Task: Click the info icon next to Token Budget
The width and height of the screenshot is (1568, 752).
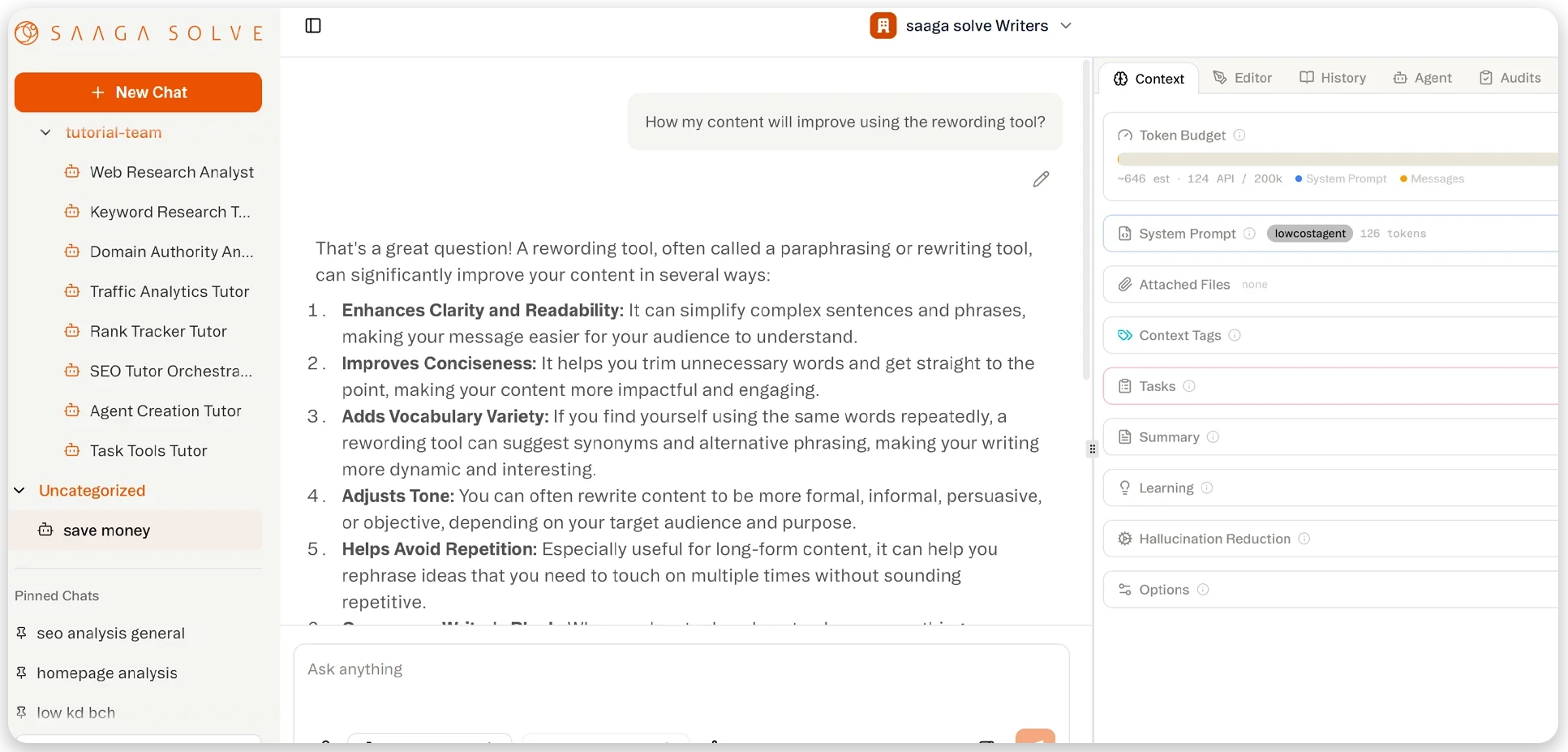Action: [x=1239, y=135]
